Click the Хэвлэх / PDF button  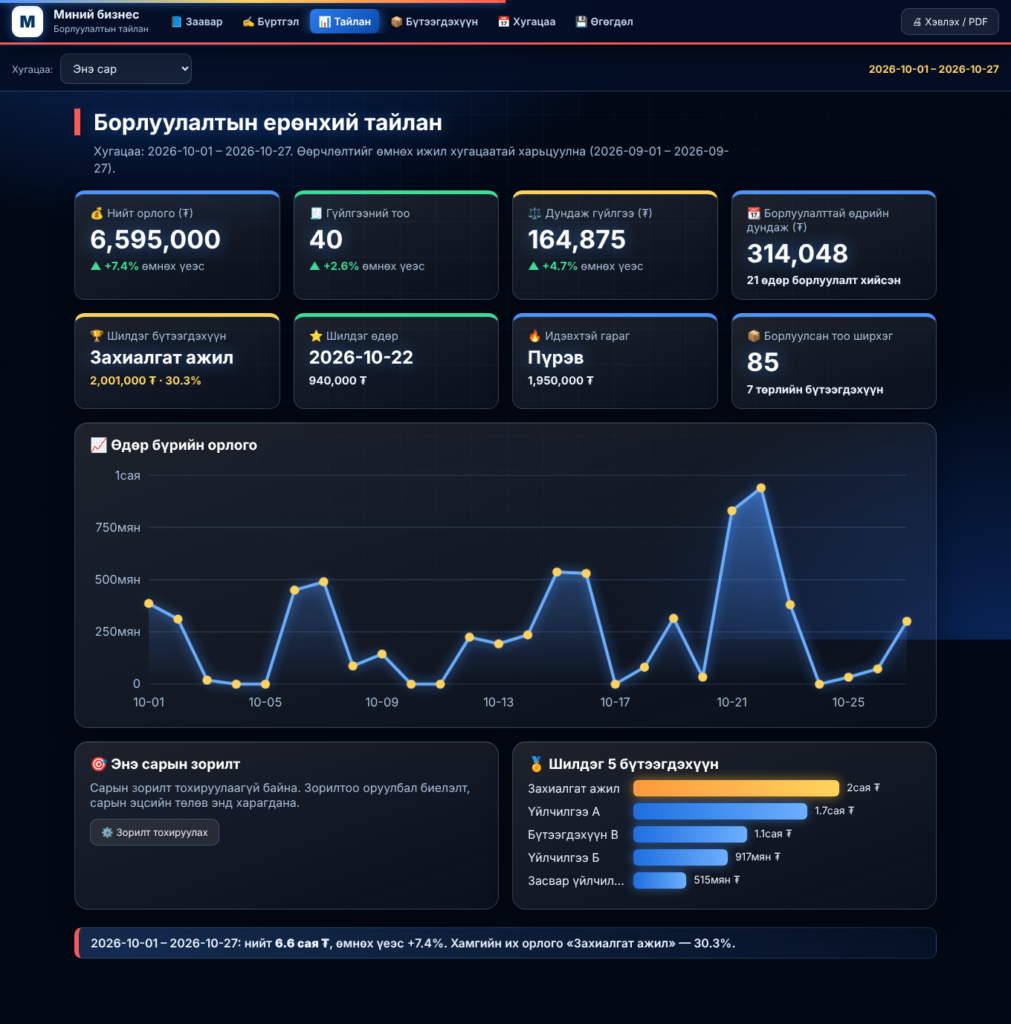(x=950, y=22)
